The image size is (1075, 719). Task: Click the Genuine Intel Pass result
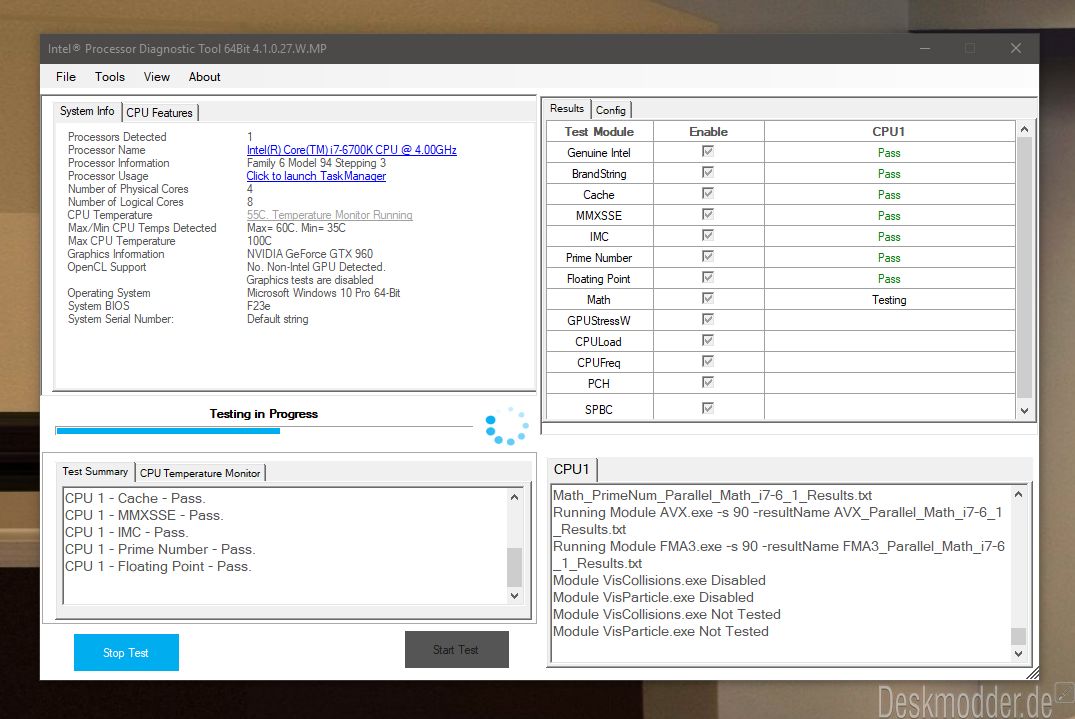point(889,153)
